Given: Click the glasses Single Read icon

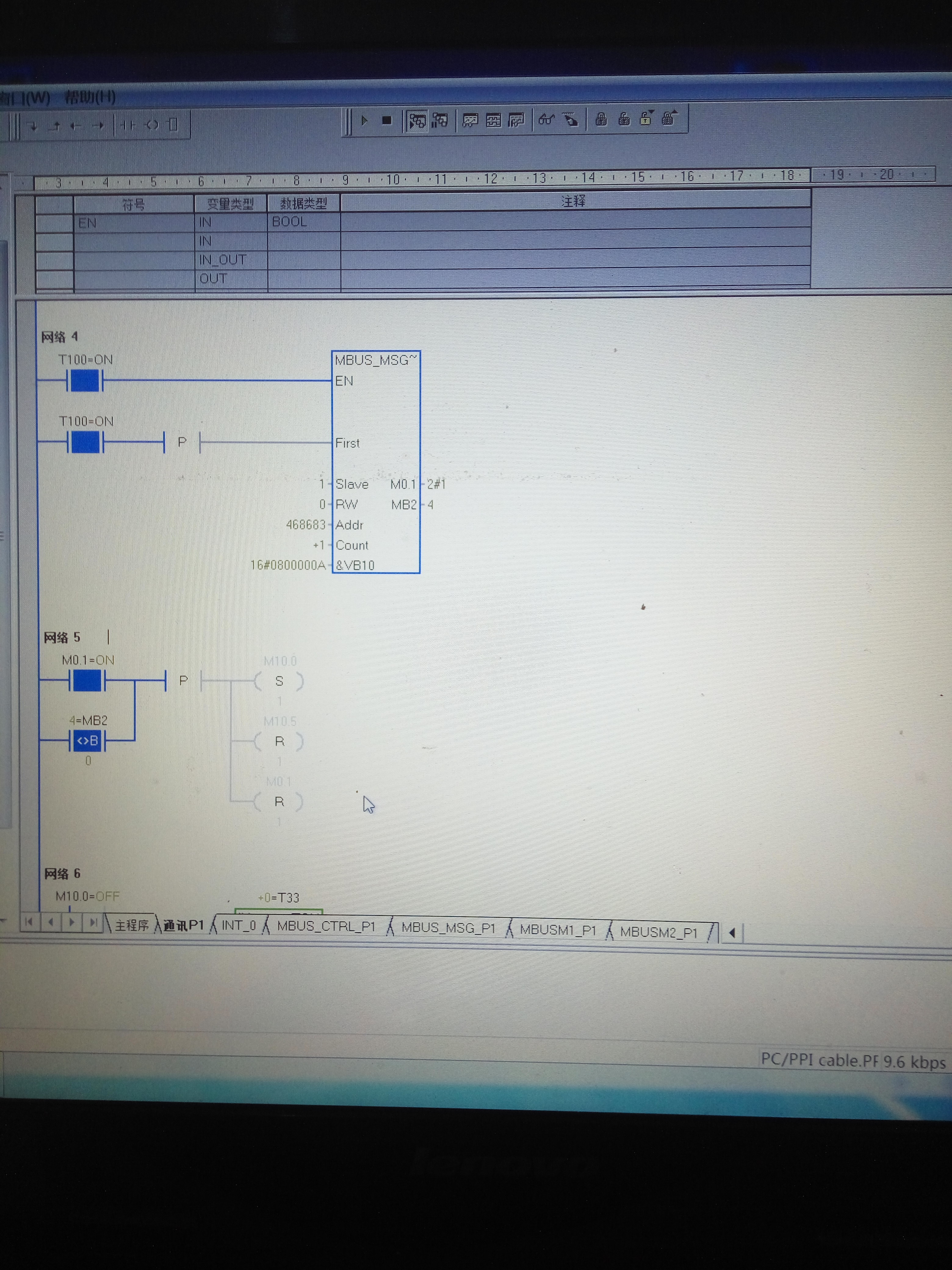Looking at the screenshot, I should pyautogui.click(x=546, y=119).
